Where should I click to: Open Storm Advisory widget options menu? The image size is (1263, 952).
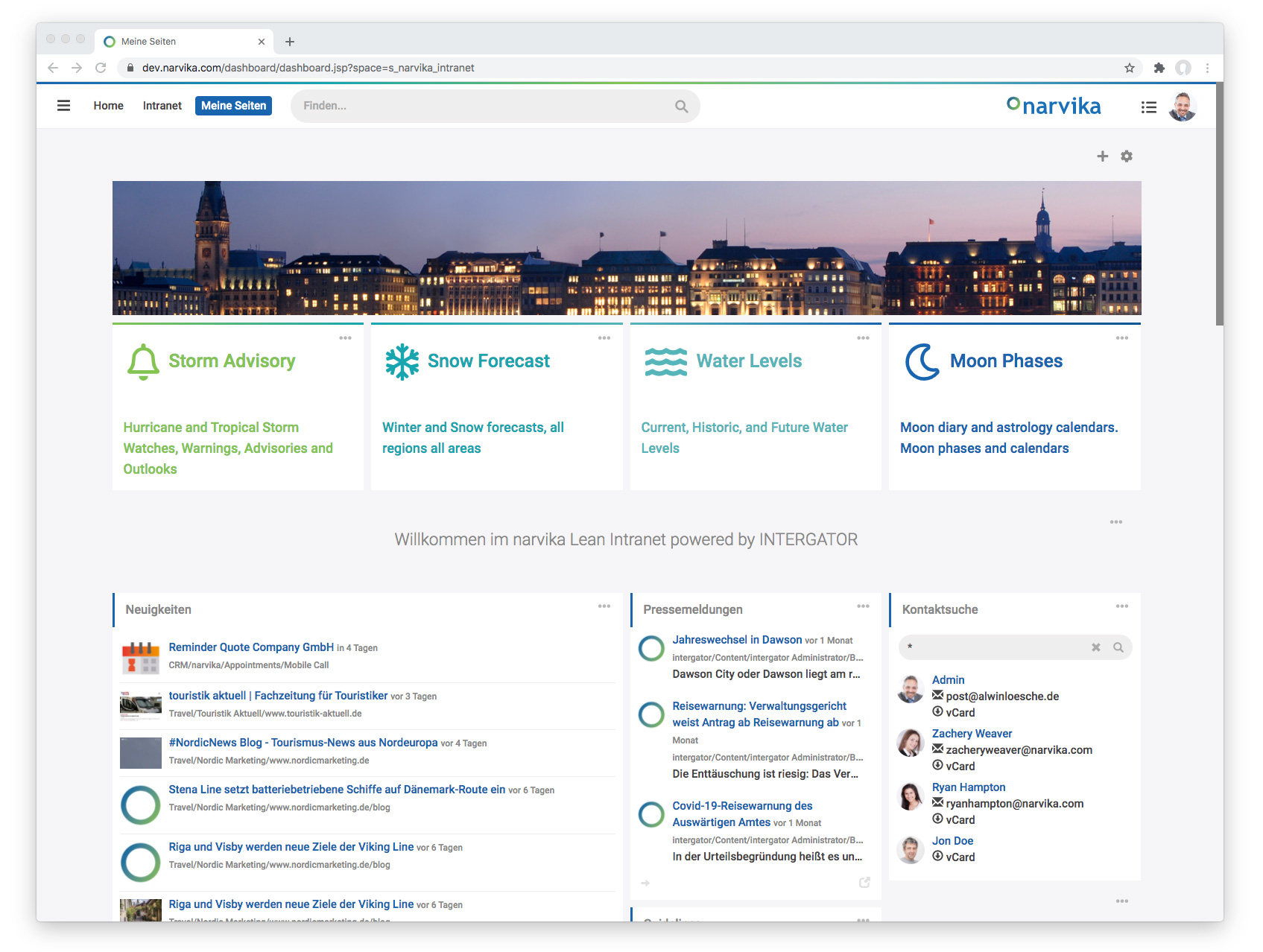click(x=345, y=338)
